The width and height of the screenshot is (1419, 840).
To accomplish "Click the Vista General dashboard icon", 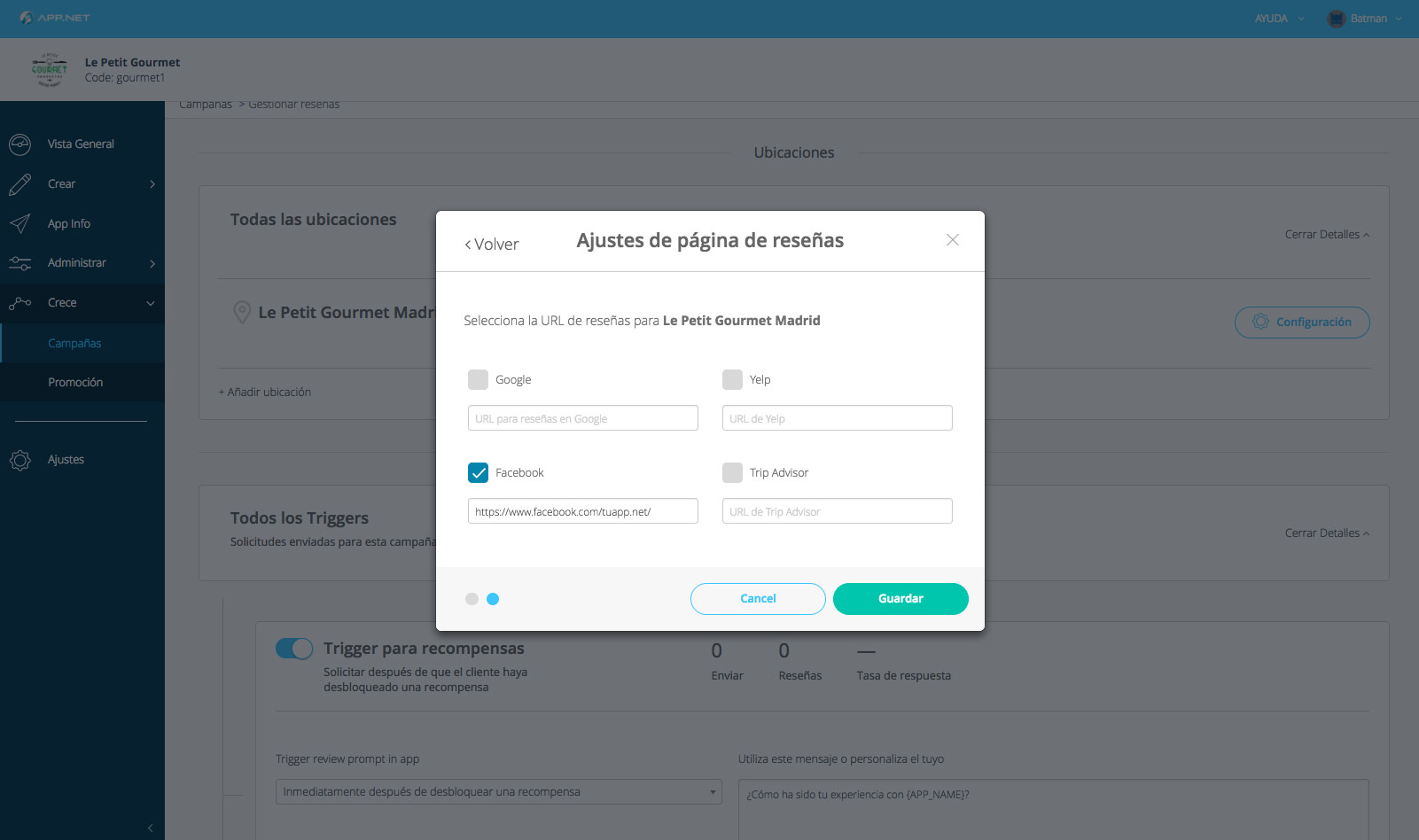I will 19,144.
